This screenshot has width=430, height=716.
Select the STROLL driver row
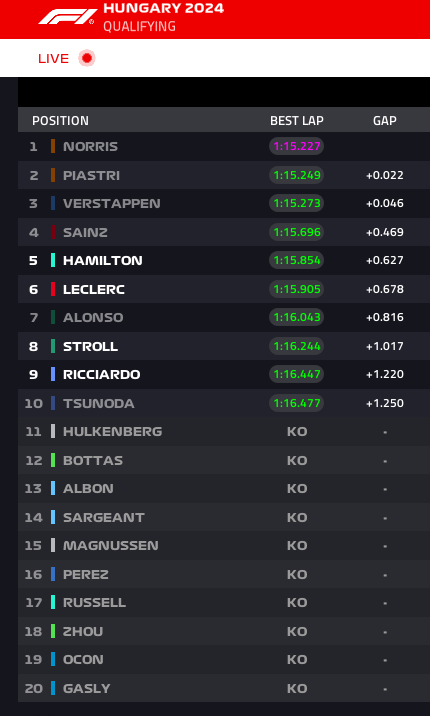click(x=224, y=346)
